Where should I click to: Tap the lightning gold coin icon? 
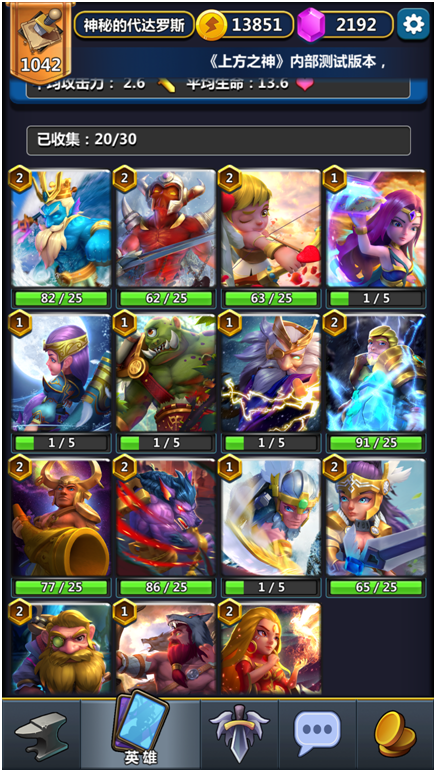[x=212, y=25]
